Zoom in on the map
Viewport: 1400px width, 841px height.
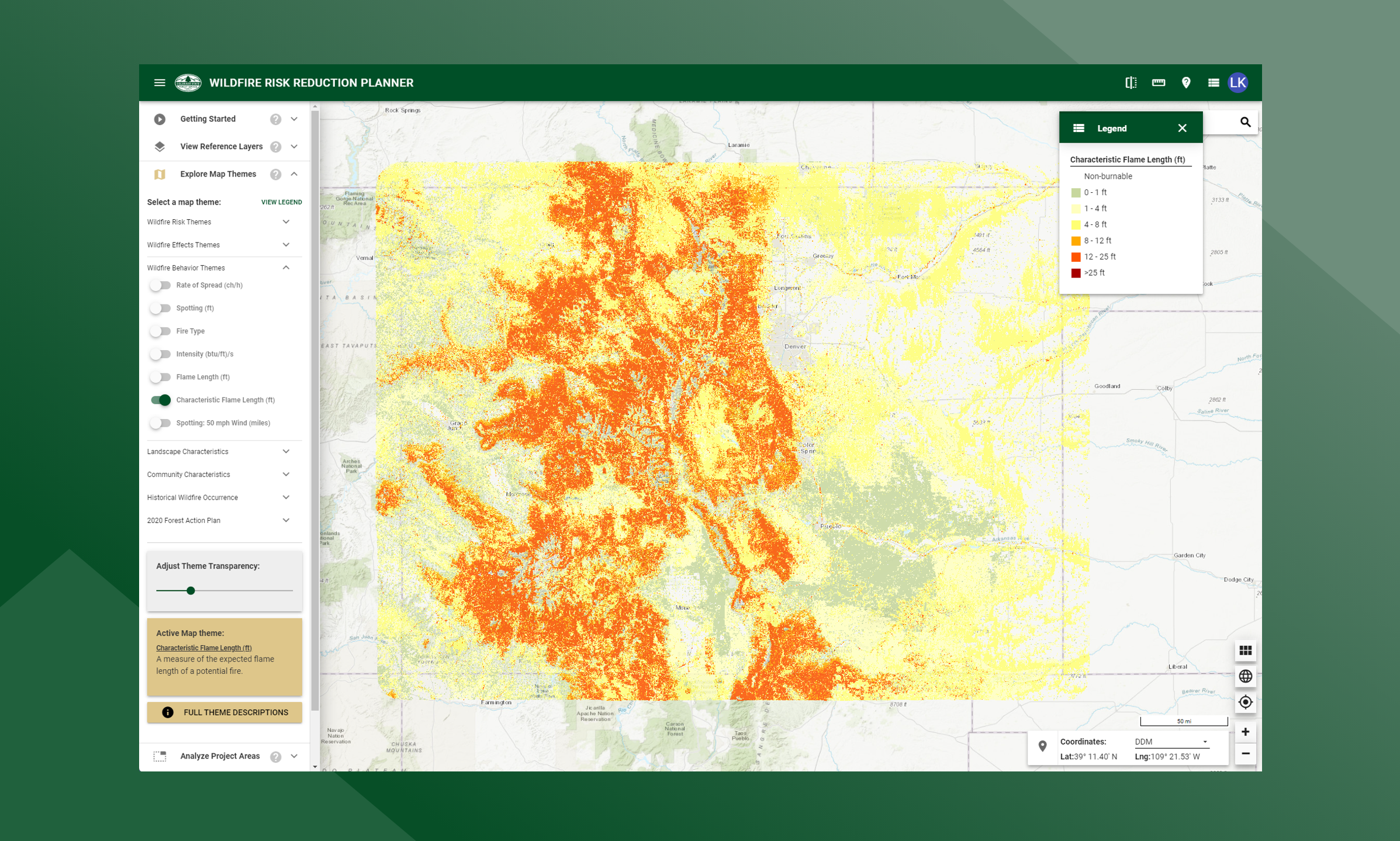coord(1245,732)
